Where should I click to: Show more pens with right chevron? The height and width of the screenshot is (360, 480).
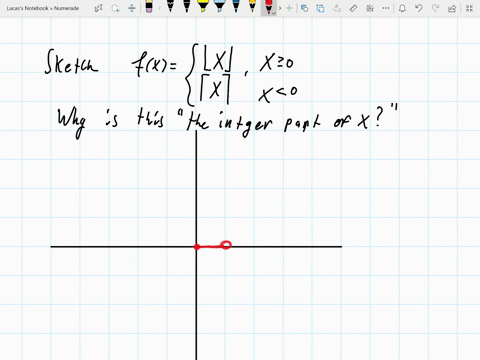[280, 8]
